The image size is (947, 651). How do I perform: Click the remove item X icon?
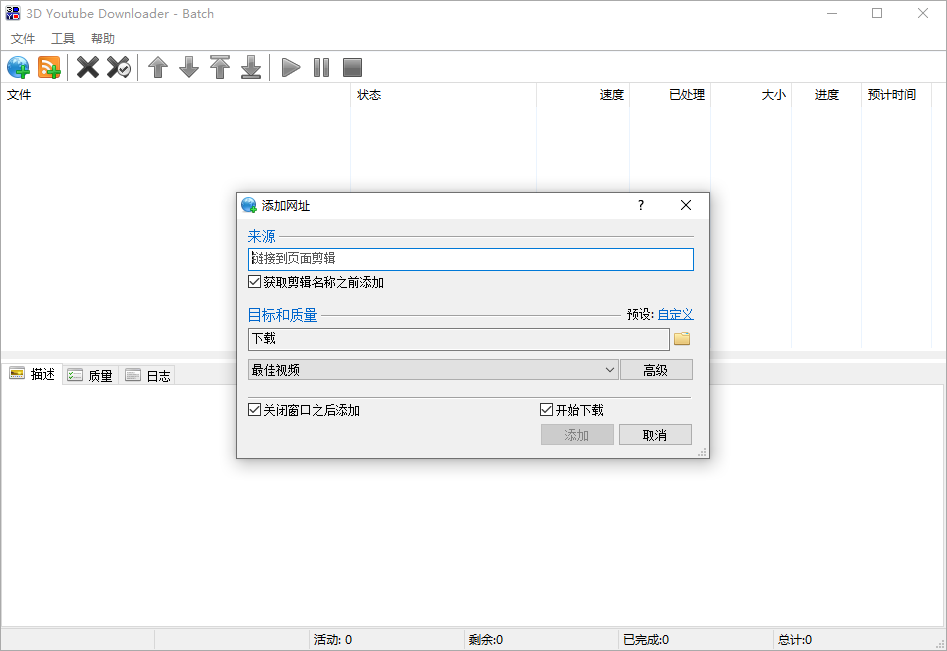pyautogui.click(x=88, y=67)
